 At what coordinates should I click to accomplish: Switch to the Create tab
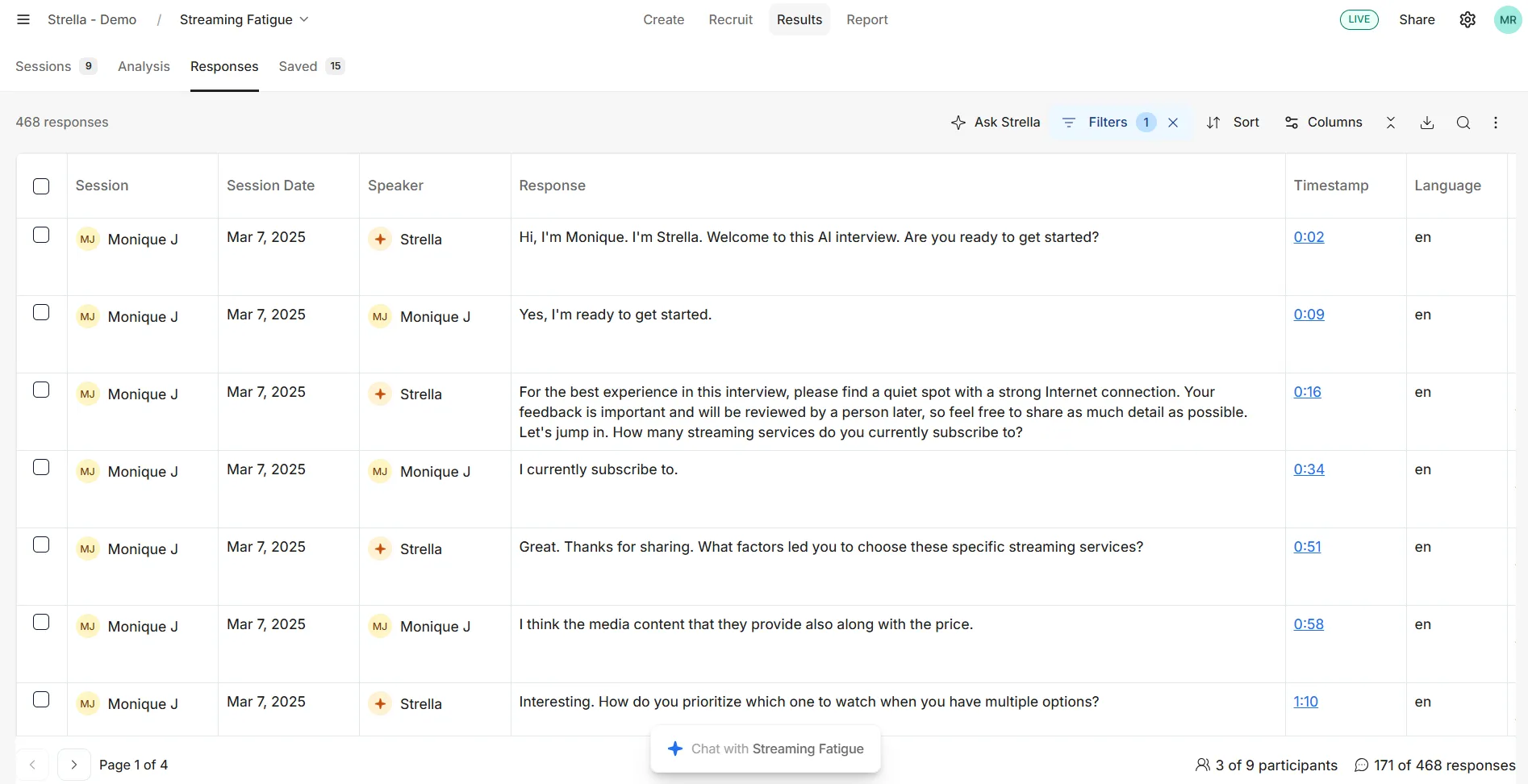click(663, 19)
